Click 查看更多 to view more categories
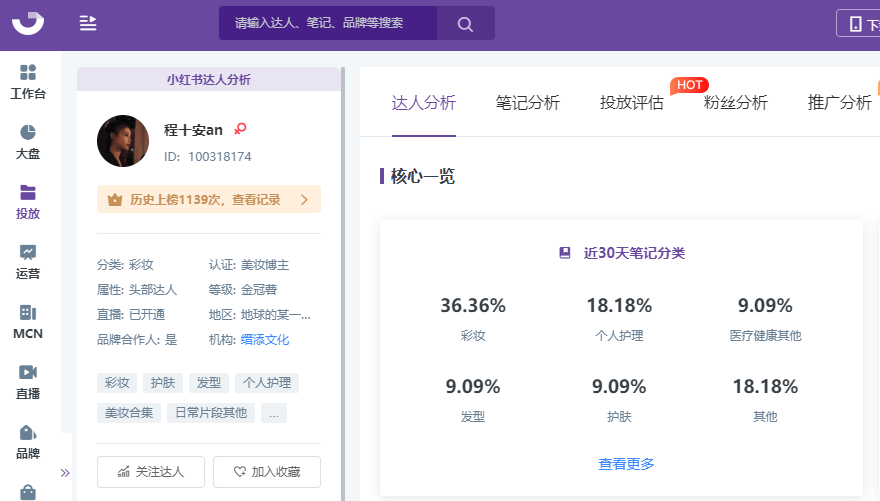Image resolution: width=880 pixels, height=501 pixels. [x=626, y=464]
